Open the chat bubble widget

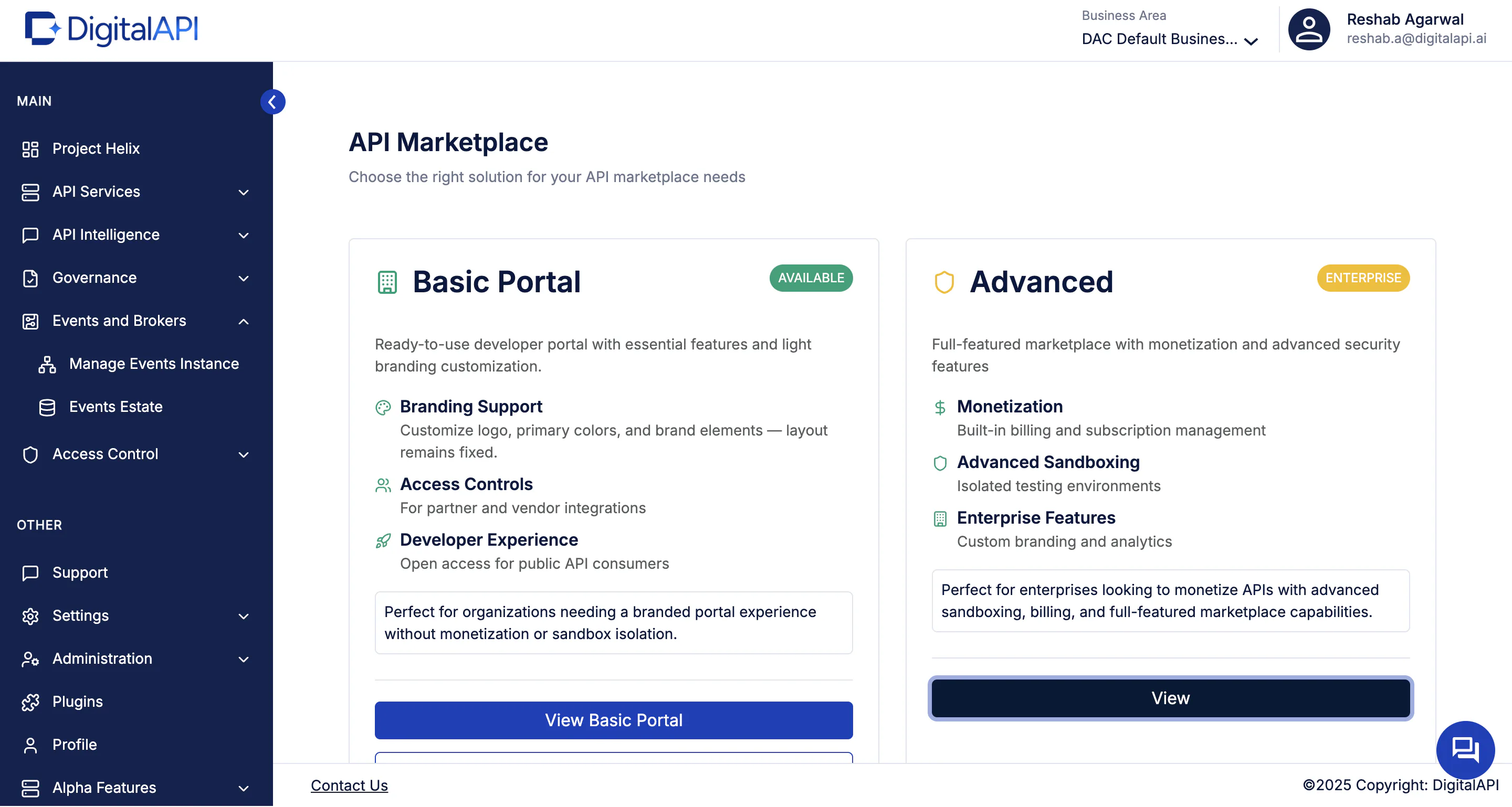click(1465, 749)
